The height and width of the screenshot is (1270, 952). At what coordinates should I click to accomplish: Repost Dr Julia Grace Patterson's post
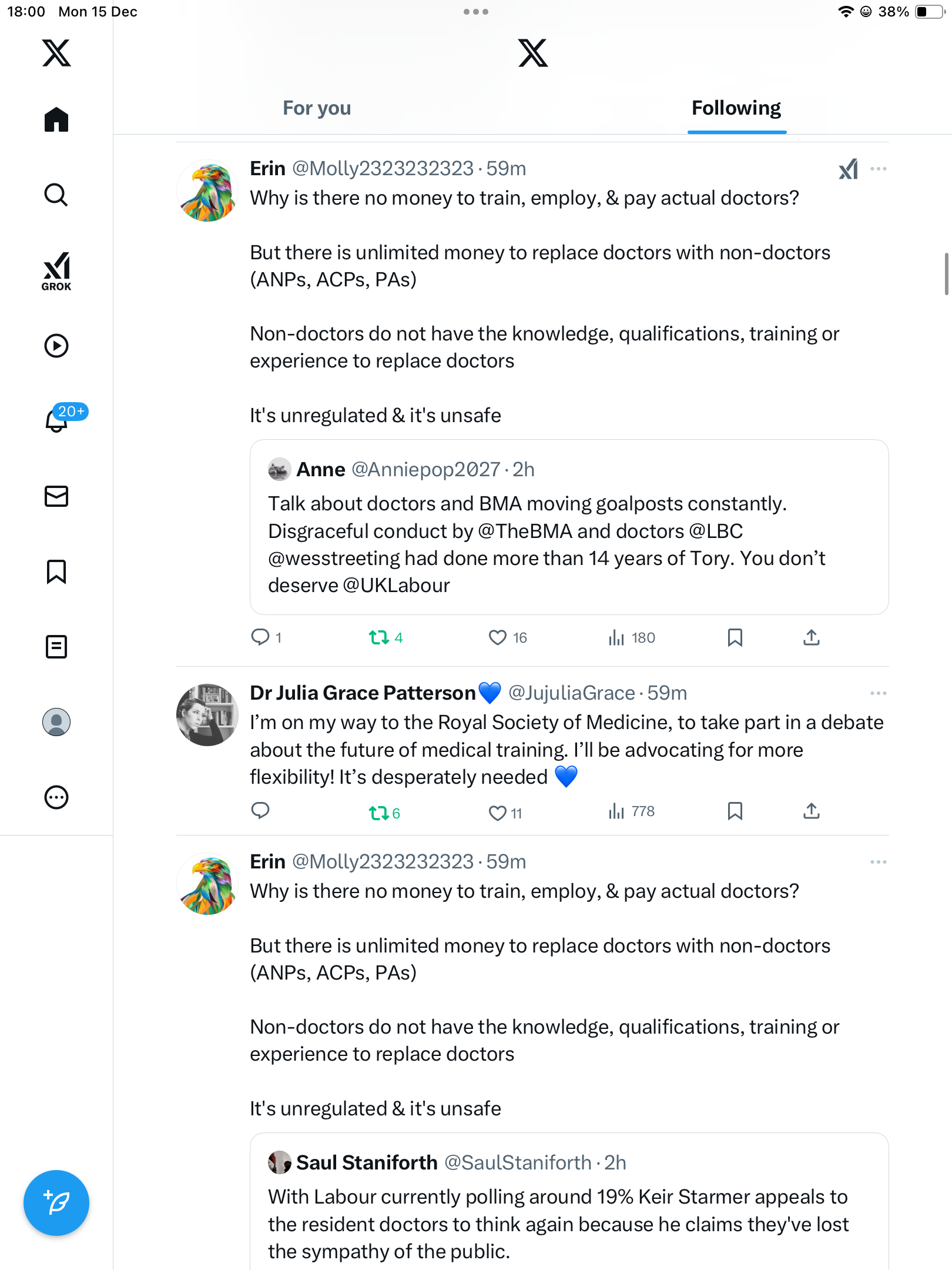click(379, 813)
